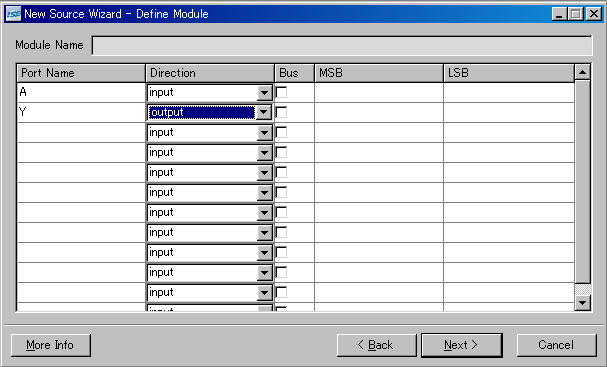Toggle the Bus checkbox in the seventh row
This screenshot has height=367, width=607.
[281, 213]
